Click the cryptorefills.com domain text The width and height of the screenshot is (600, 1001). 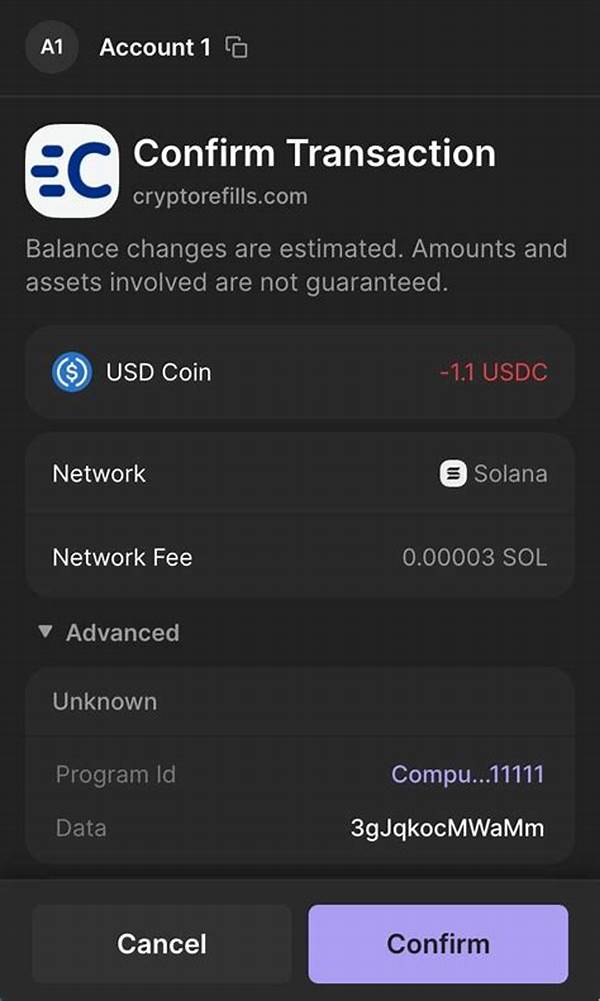[220, 196]
